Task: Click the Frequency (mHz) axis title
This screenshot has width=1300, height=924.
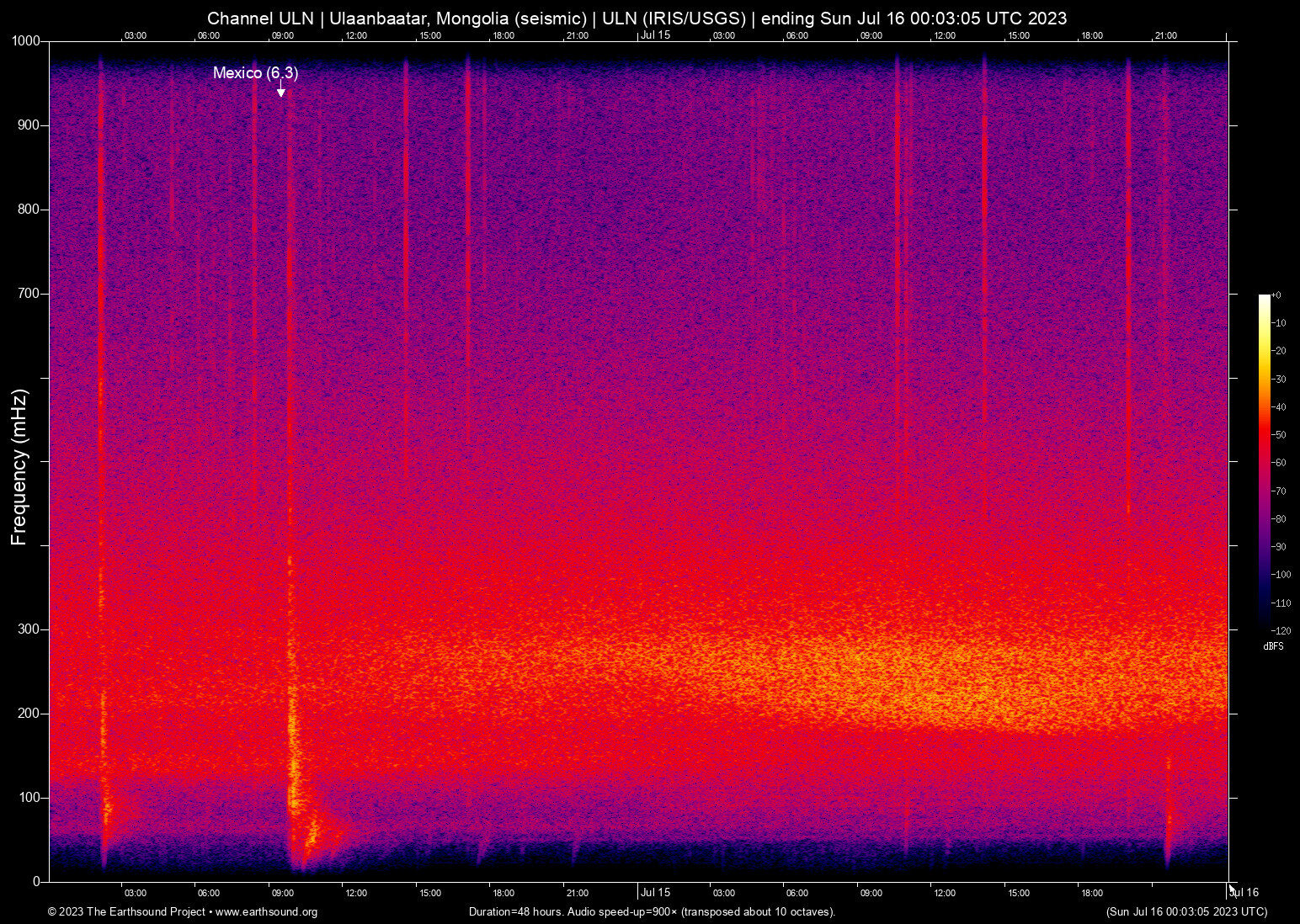Action: coord(19,467)
